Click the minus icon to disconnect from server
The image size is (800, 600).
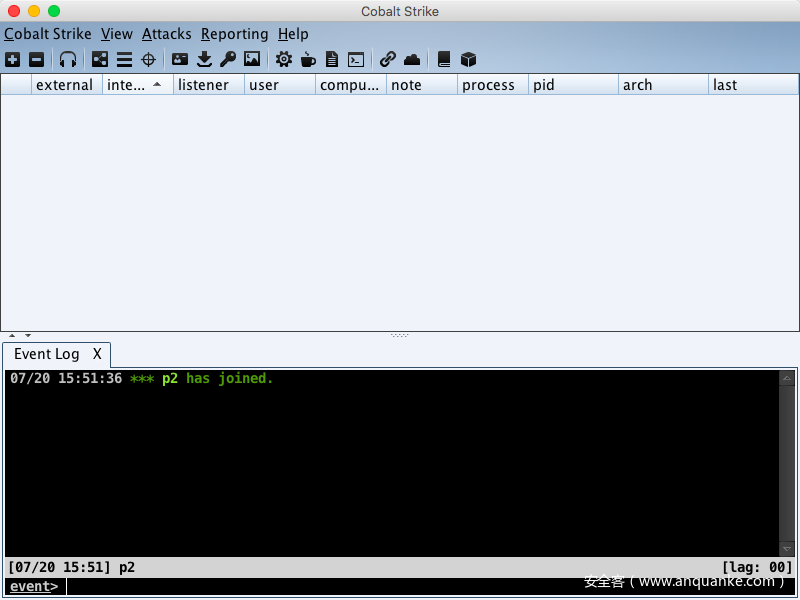pos(36,59)
